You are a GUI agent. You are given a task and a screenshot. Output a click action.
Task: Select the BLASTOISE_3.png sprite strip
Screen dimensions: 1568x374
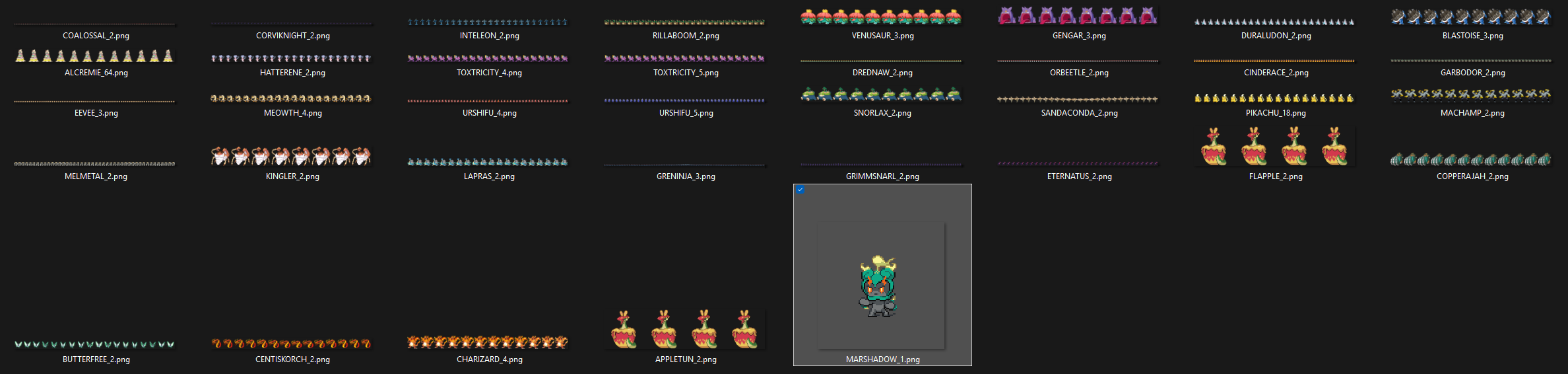(1472, 17)
